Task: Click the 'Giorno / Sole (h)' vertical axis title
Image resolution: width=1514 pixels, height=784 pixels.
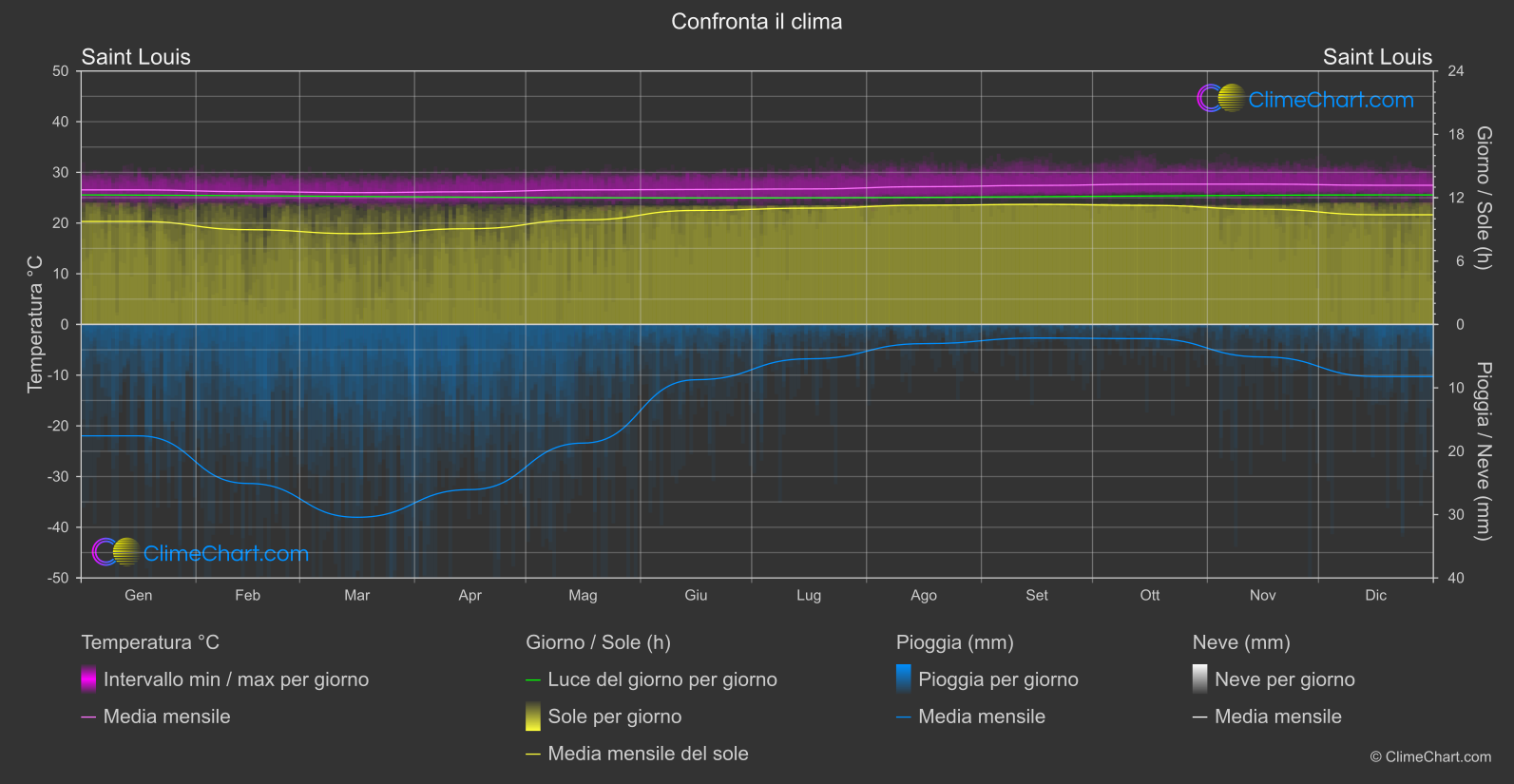Action: pos(1483,198)
